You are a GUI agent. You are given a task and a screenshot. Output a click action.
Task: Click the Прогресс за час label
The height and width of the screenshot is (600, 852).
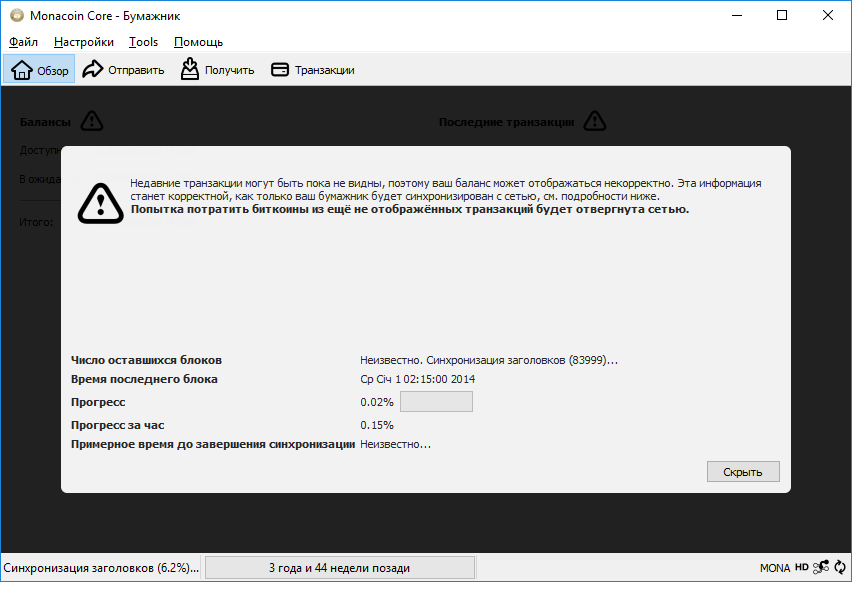pyautogui.click(x=117, y=425)
